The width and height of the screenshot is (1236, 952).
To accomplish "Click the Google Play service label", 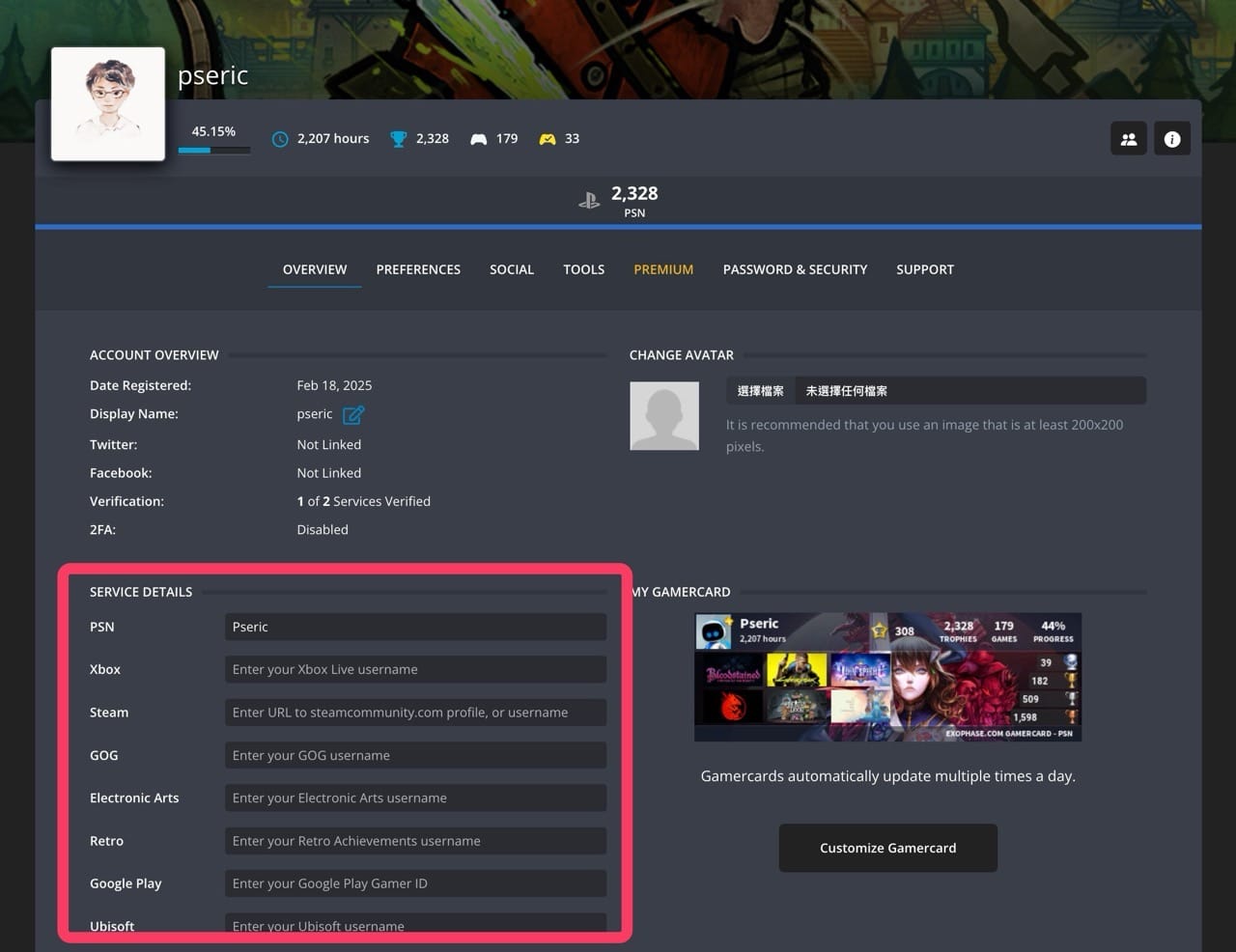I will point(126,883).
